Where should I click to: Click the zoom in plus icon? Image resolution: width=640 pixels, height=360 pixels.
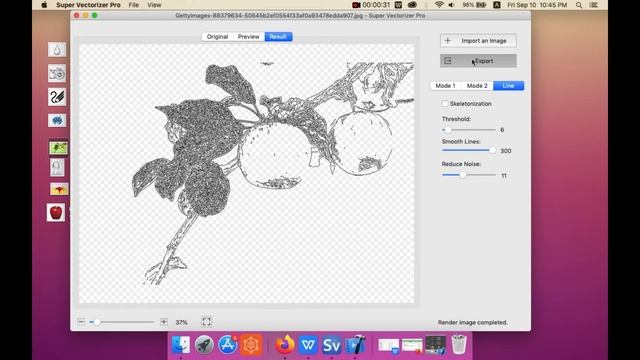tap(164, 322)
